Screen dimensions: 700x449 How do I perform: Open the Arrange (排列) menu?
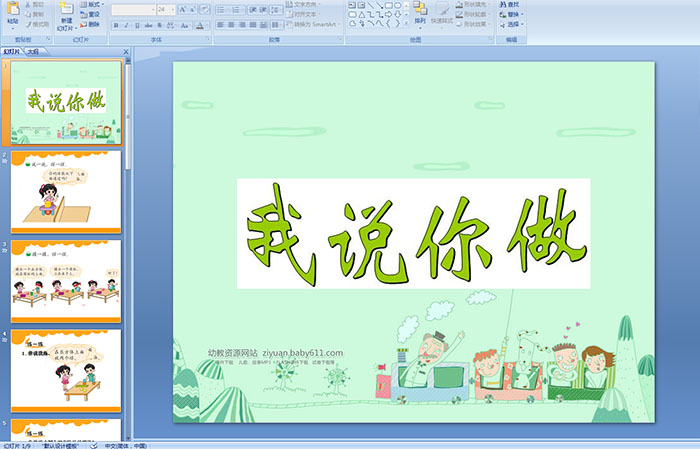420,13
